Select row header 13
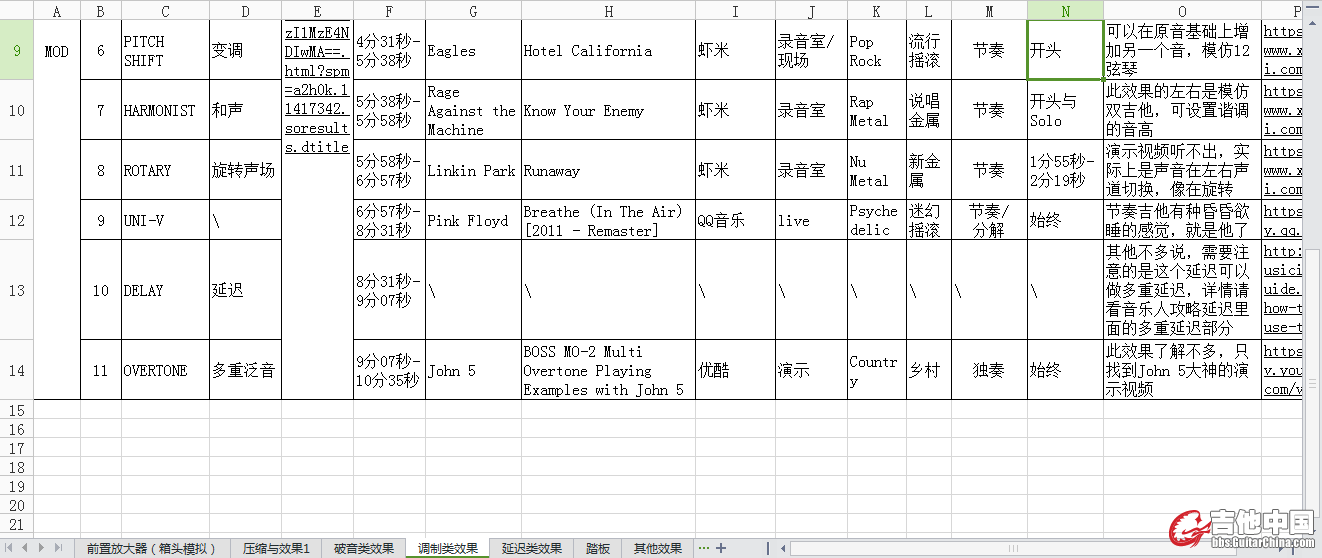Image resolution: width=1322 pixels, height=558 pixels. pos(16,290)
